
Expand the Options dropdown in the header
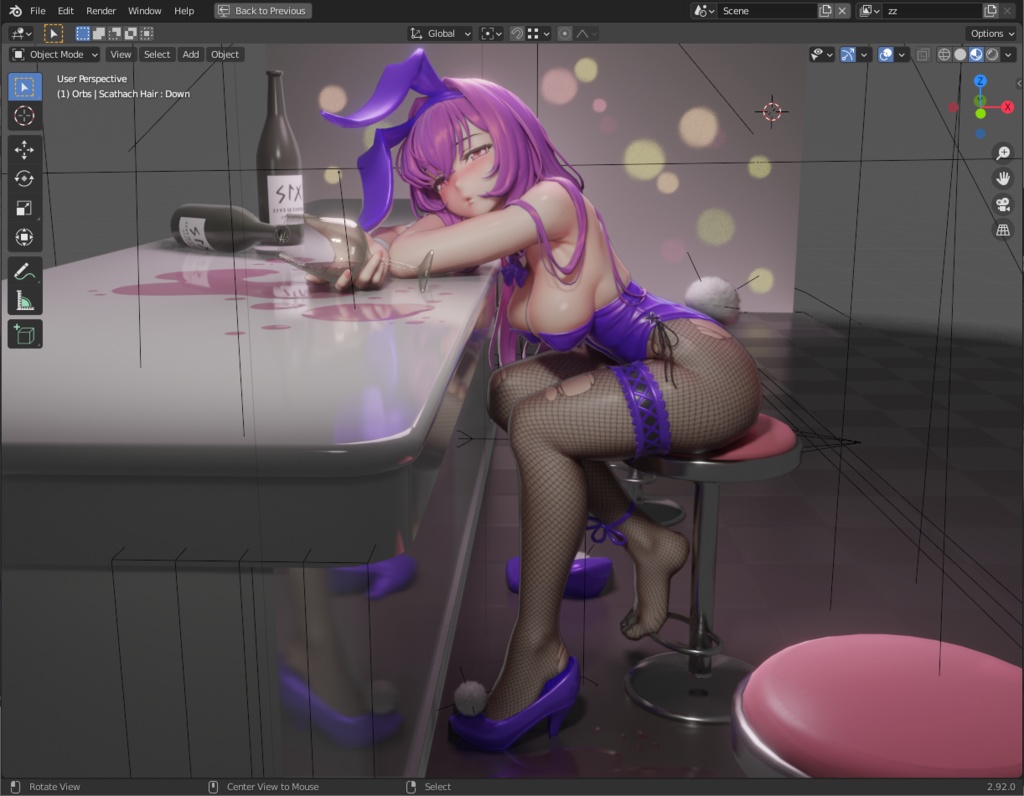(x=989, y=32)
